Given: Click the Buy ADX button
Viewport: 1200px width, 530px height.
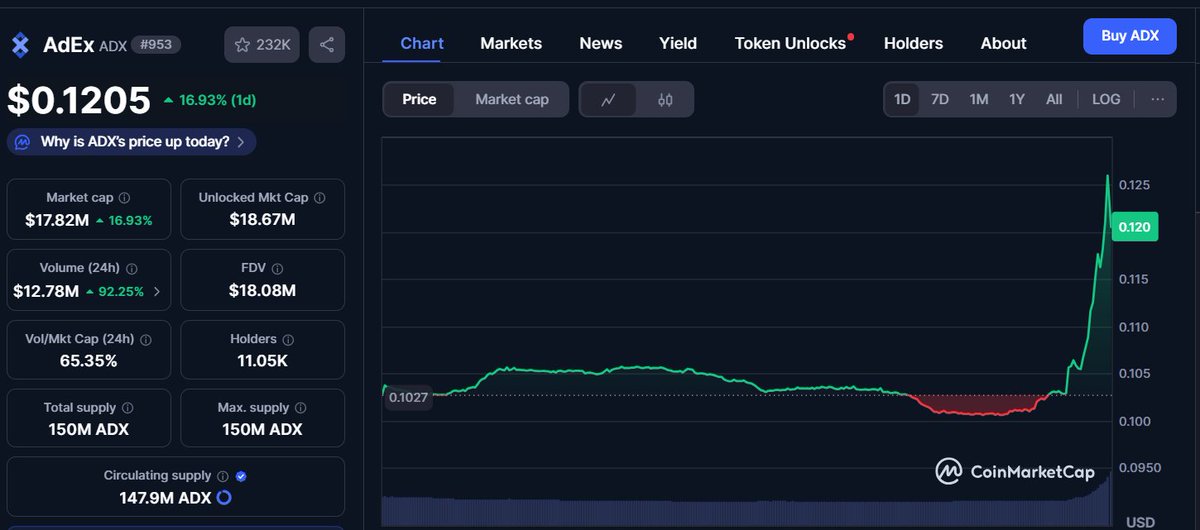Looking at the screenshot, I should (x=1130, y=36).
